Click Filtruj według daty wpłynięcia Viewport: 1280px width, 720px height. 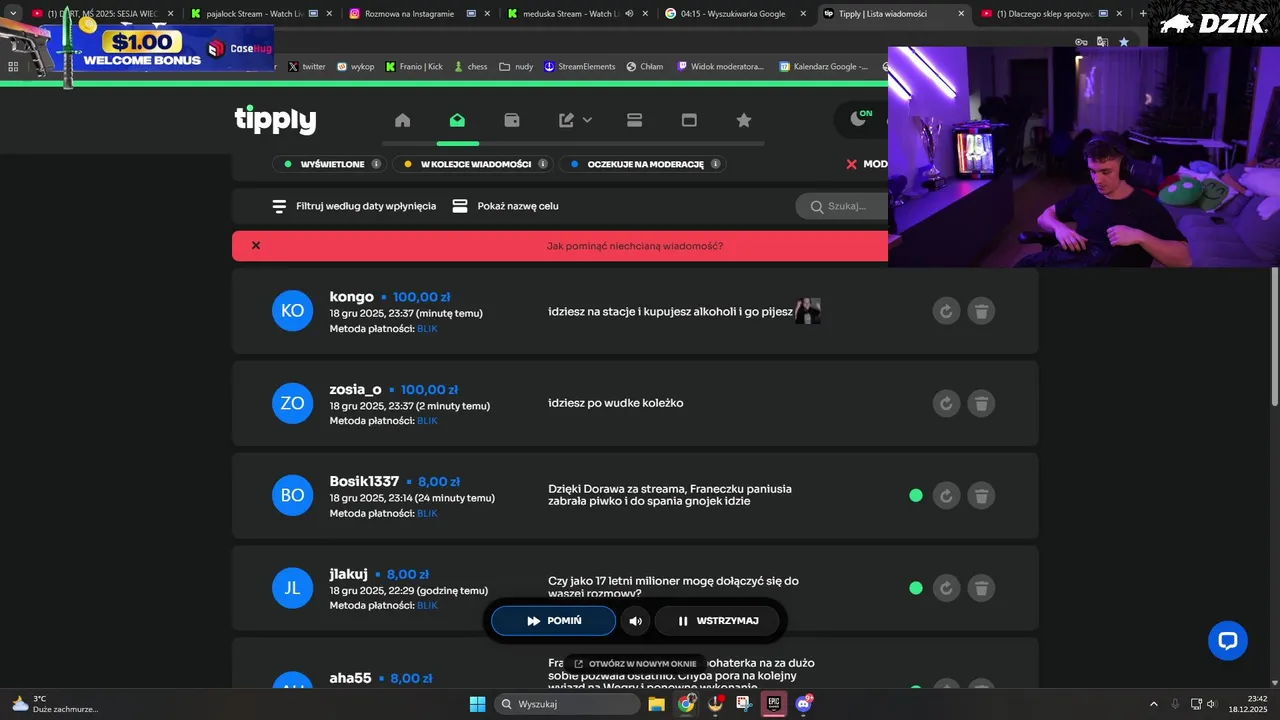pos(355,206)
